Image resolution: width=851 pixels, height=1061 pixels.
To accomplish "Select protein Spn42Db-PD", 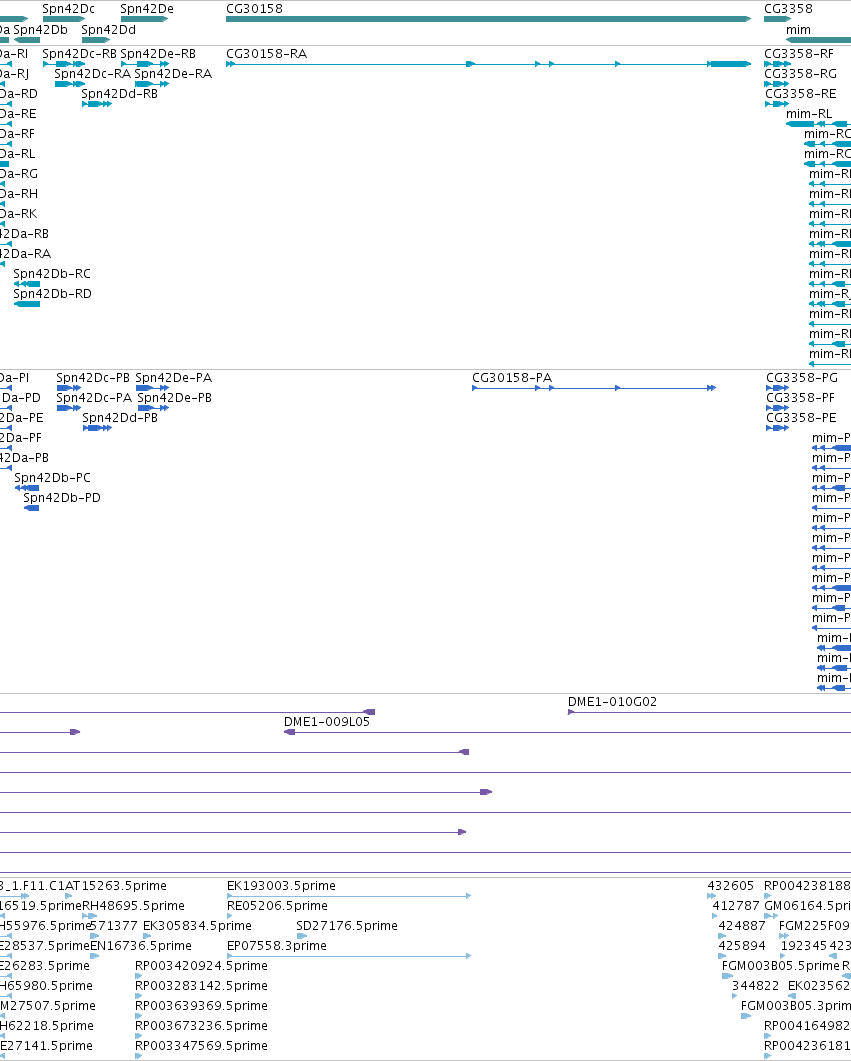I will pos(62,497).
